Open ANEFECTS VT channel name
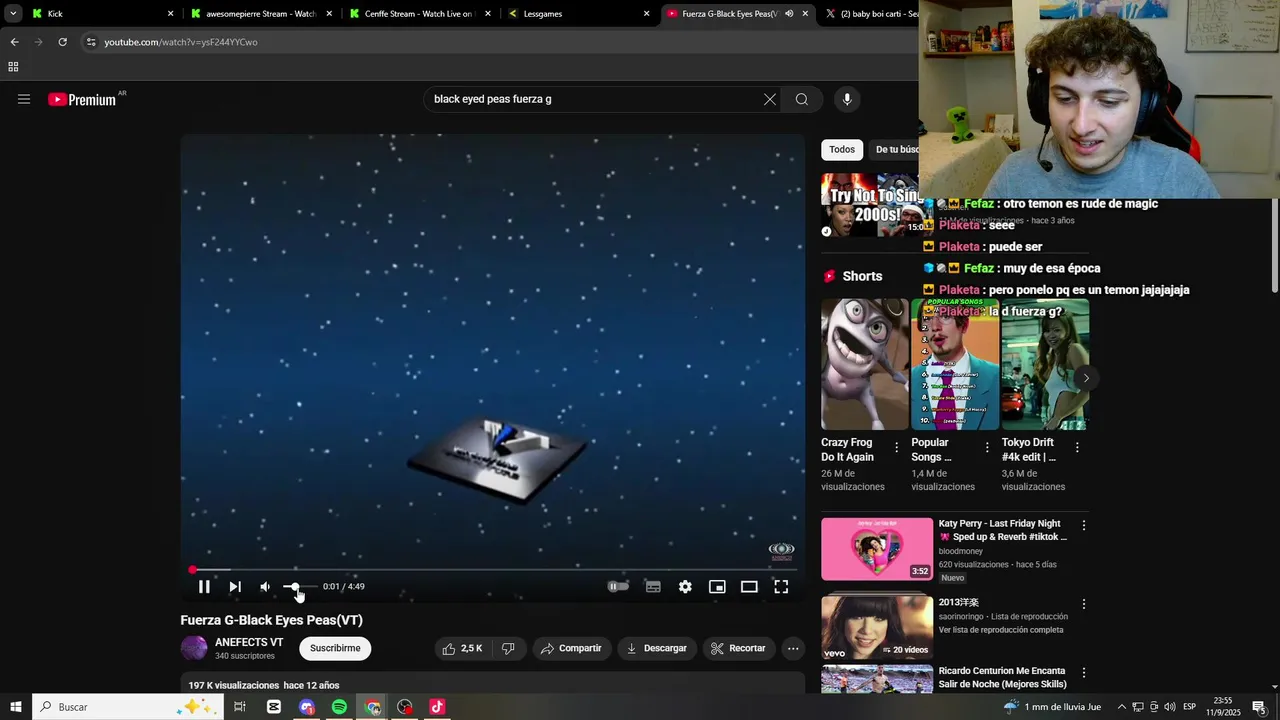Screen dimensions: 1280x720 249,642
